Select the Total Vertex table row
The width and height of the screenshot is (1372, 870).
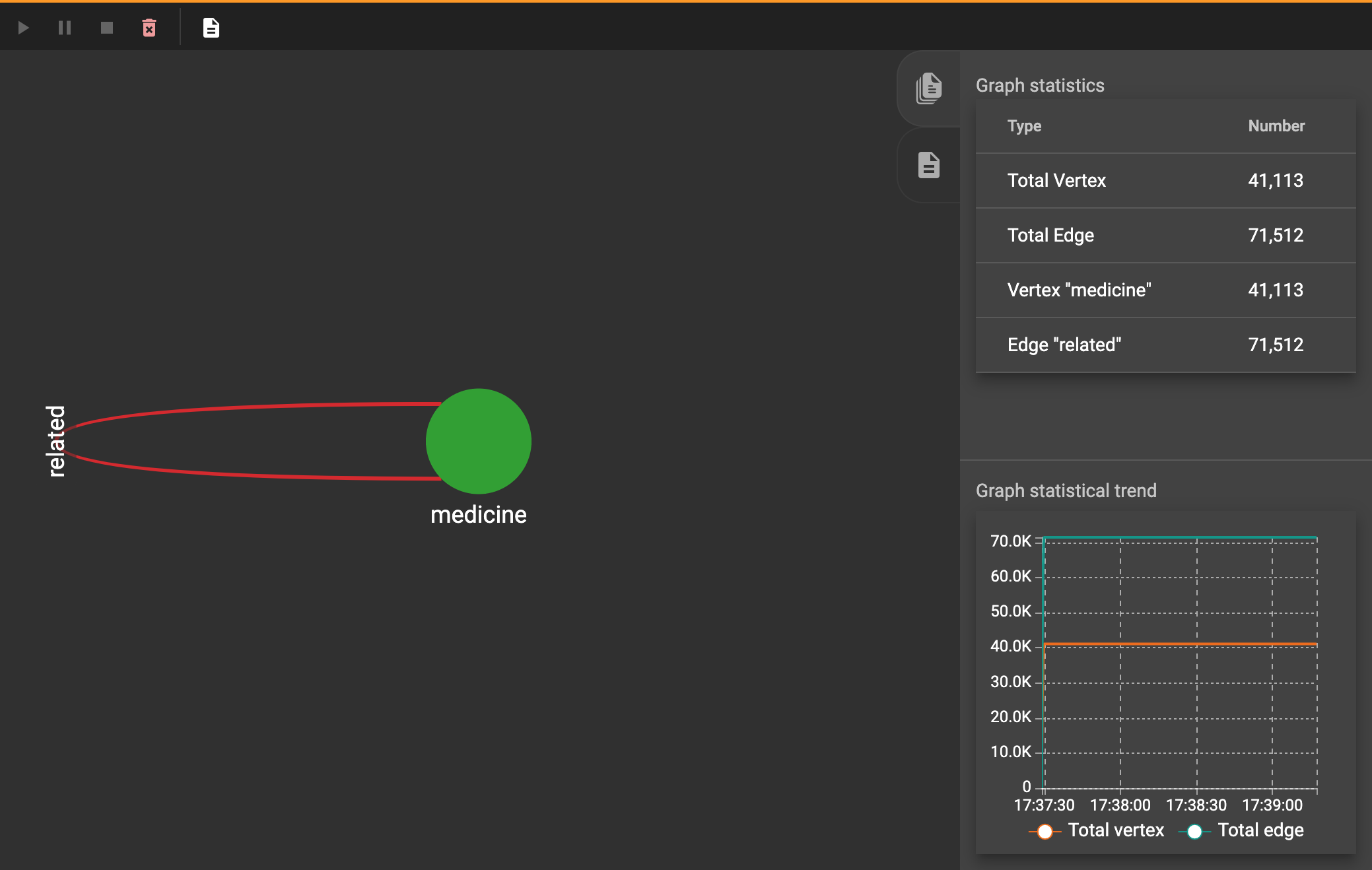(x=1165, y=181)
